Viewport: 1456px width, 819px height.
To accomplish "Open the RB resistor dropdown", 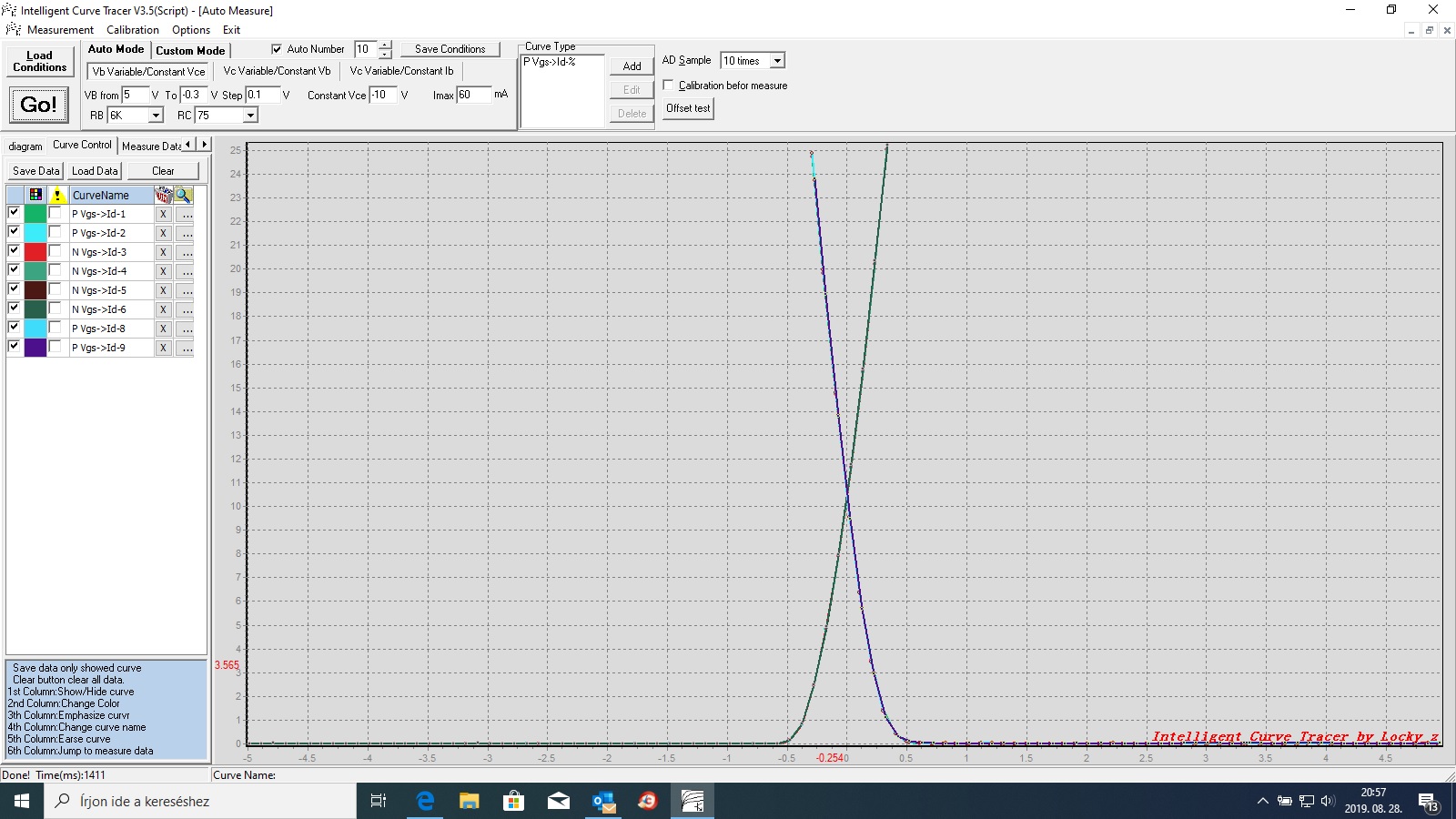I will click(156, 116).
